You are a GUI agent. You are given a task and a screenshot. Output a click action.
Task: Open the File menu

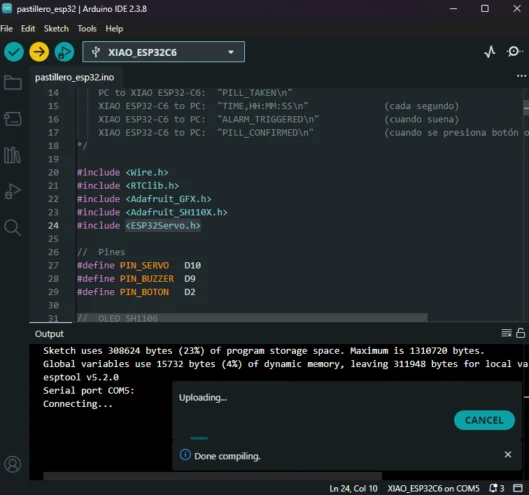point(7,29)
